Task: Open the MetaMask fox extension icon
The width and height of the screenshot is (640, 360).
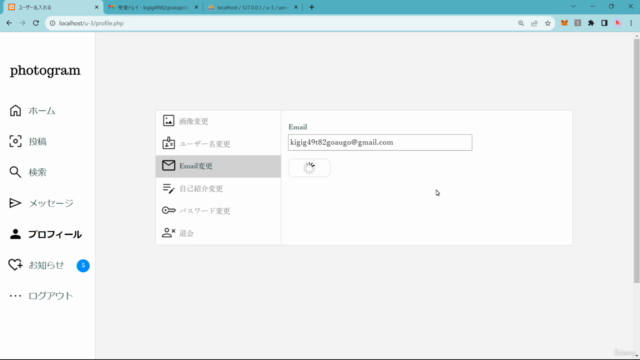Action: tap(564, 23)
